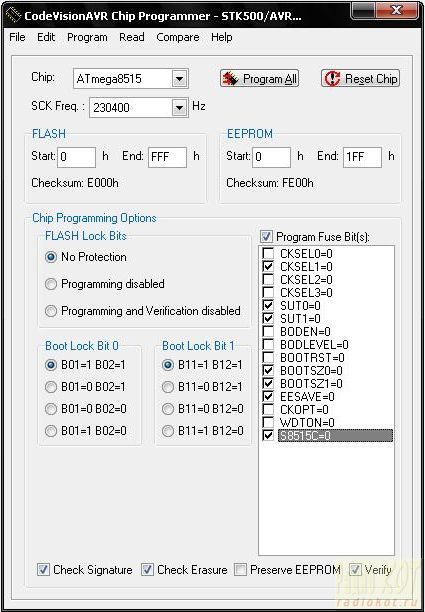Disable the Check Signature checkbox
Screen dimensions: 425x612
(x=43, y=569)
